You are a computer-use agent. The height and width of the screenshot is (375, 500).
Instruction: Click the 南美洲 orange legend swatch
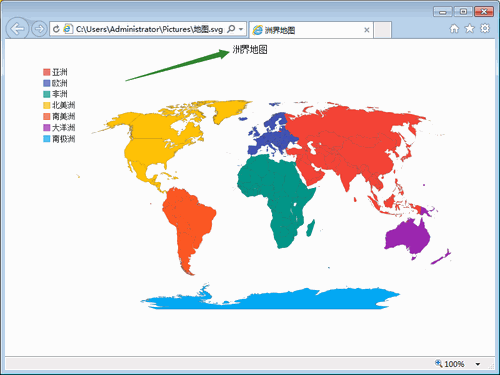[47, 116]
